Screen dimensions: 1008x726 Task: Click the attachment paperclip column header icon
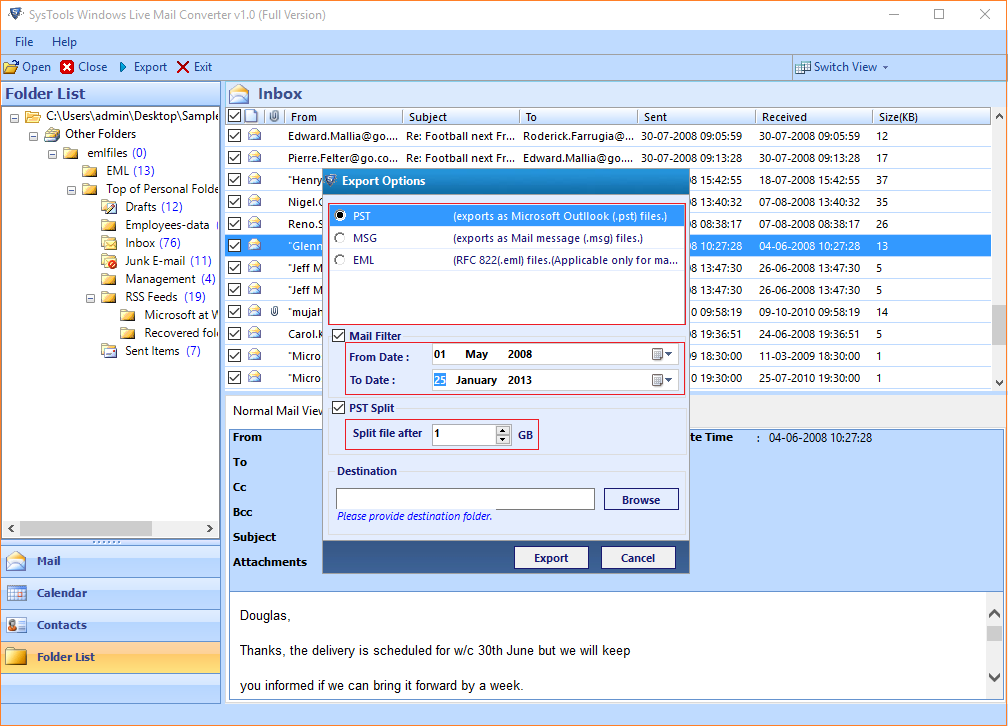[x=274, y=116]
